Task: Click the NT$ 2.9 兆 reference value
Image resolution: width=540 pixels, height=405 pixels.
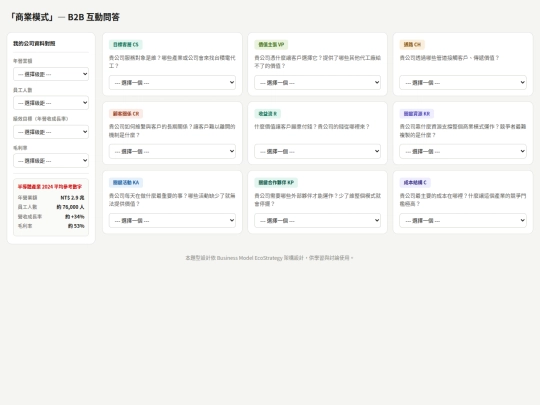Action: pos(72,198)
